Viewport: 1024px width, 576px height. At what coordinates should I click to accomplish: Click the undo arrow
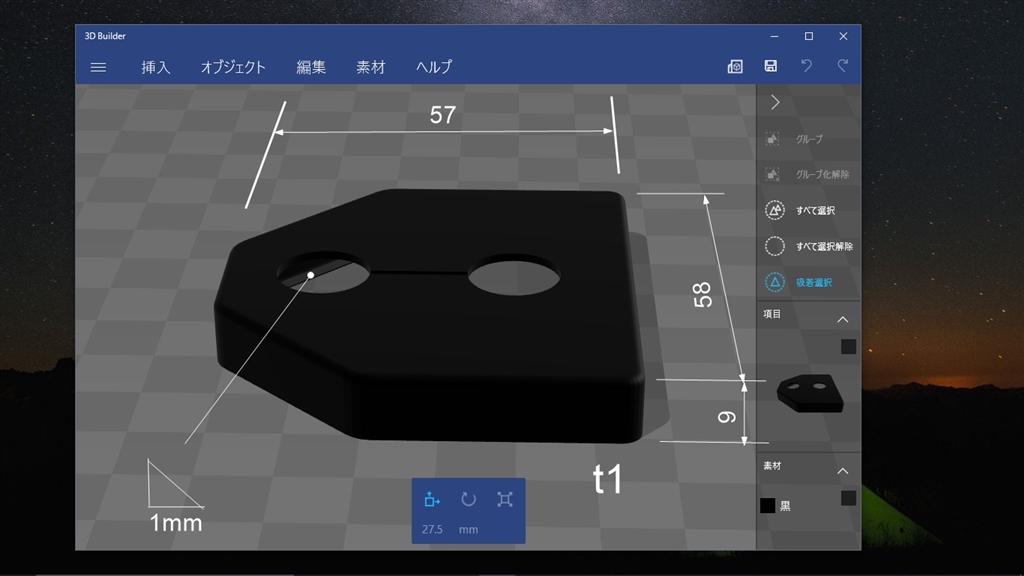(807, 65)
